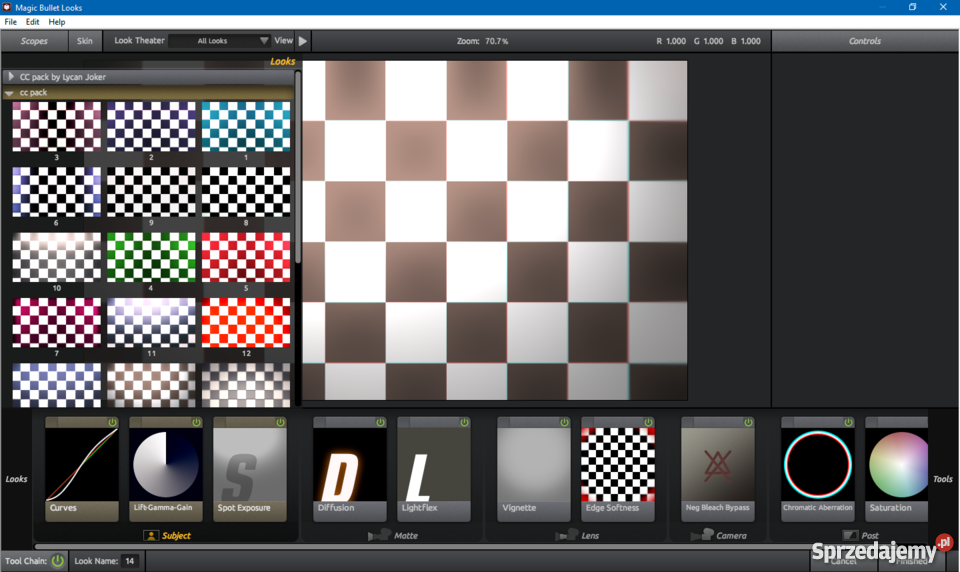Screen dimensions: 960x572
Task: Toggle the Tool Chain power button
Action: 57,561
